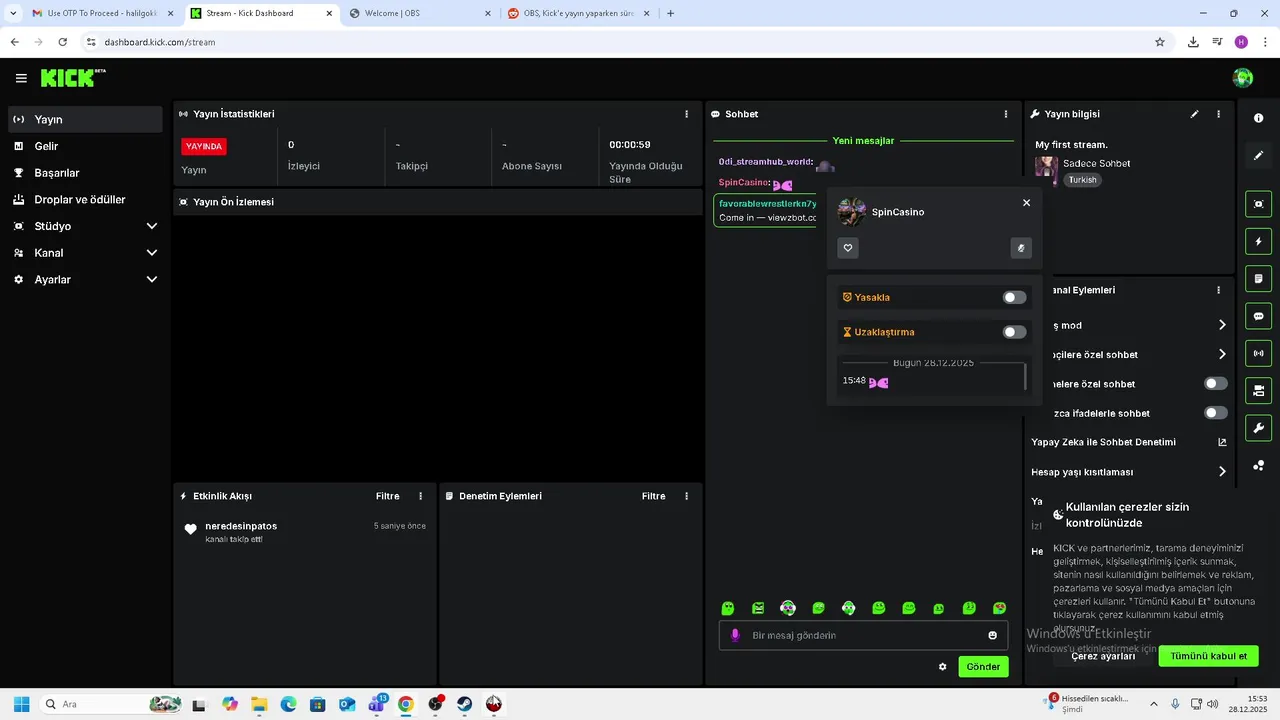Toggle camera widget in right sidebar
1280x720 pixels.
coord(1259,390)
